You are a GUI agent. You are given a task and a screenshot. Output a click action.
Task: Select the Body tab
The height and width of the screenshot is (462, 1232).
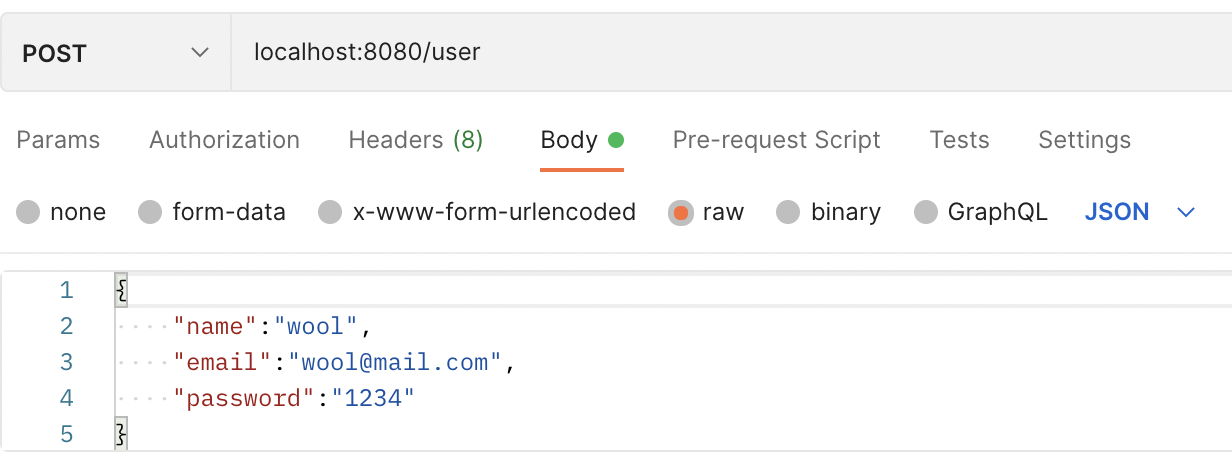(569, 140)
